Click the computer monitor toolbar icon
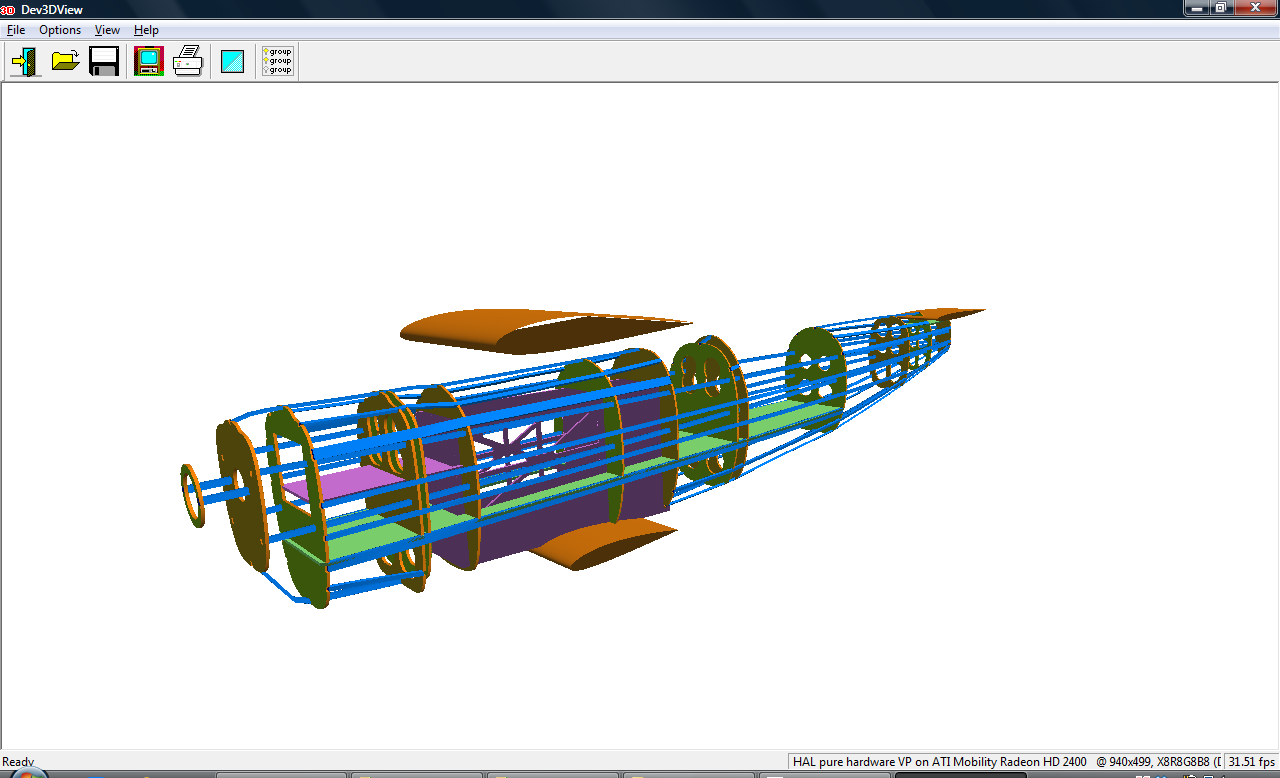This screenshot has width=1280, height=778. (x=148, y=62)
